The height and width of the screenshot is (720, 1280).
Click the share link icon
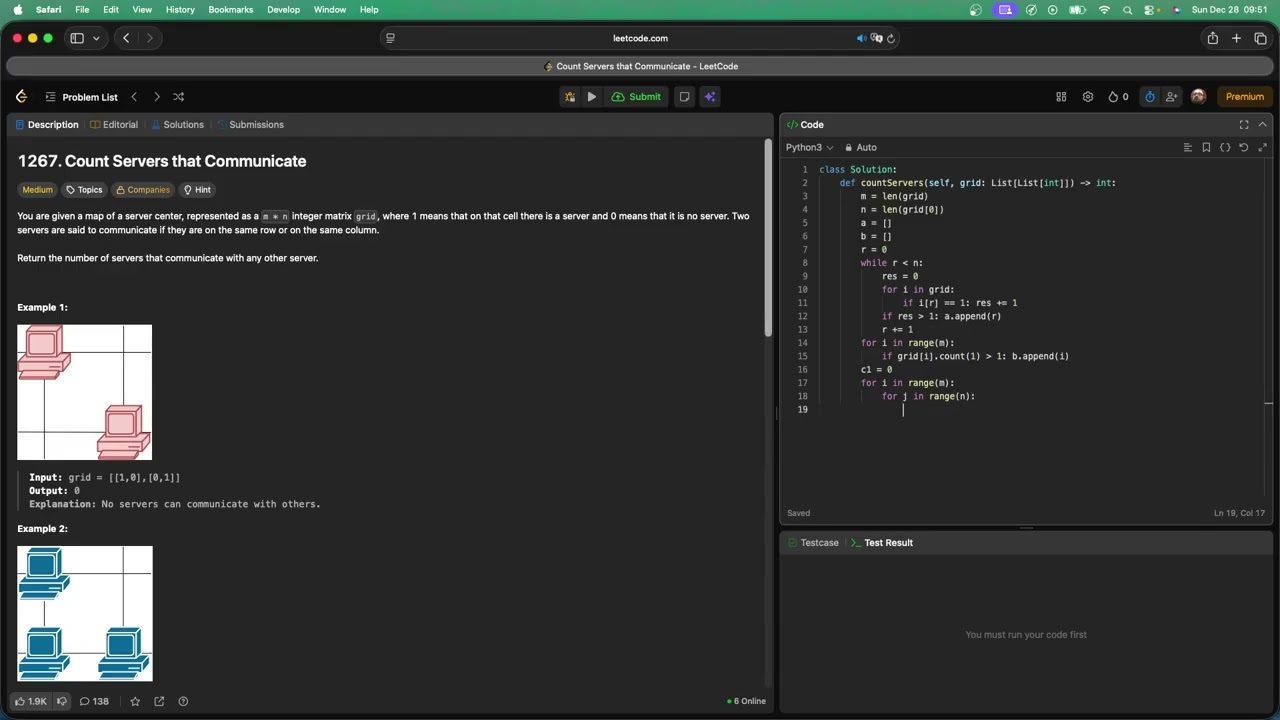[x=159, y=701]
